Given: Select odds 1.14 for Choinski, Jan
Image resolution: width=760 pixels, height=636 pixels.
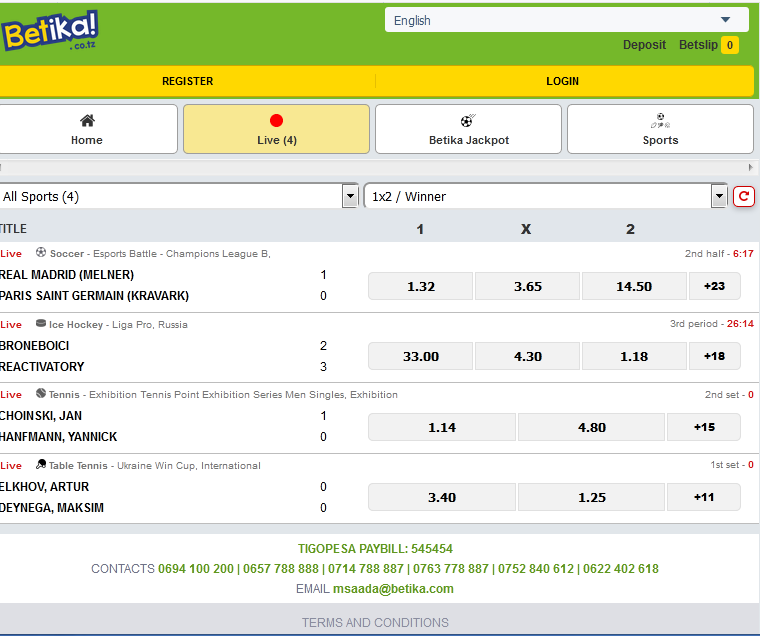Looking at the screenshot, I should [442, 427].
